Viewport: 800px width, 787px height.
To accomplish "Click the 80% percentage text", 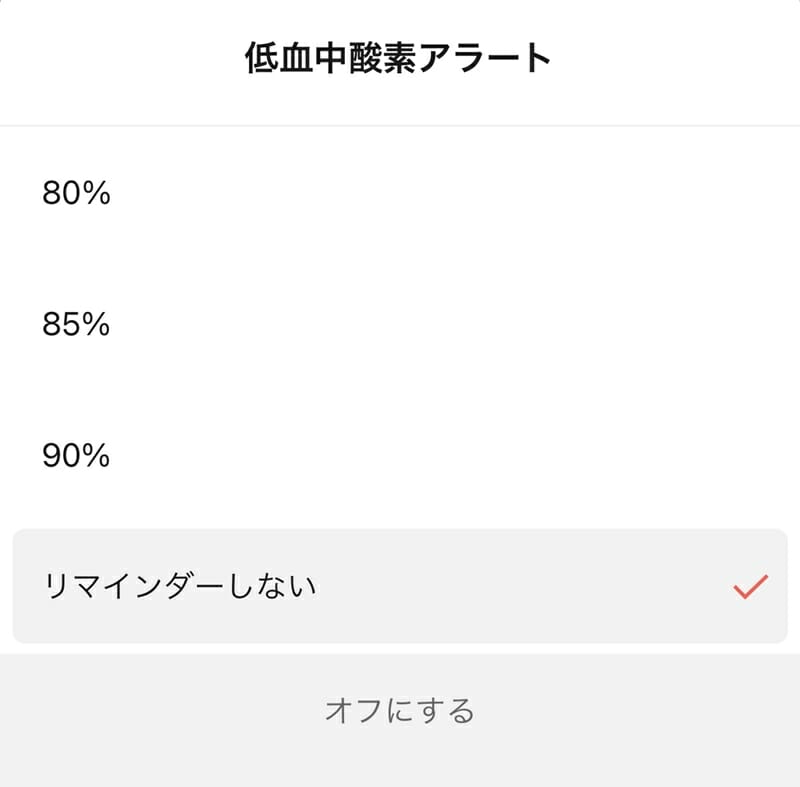I will (x=76, y=194).
